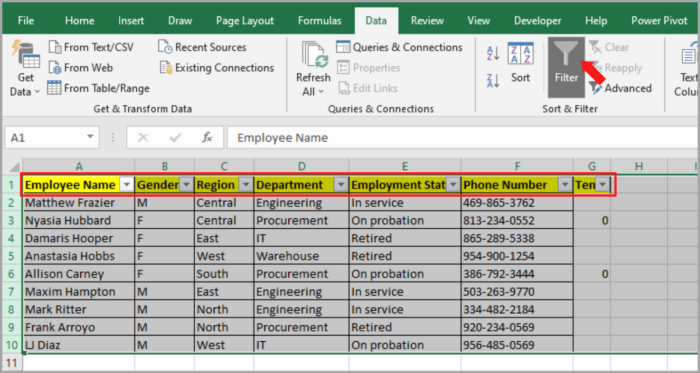The image size is (700, 373).
Task: Open Phone Number filter dropdown
Action: click(x=565, y=185)
